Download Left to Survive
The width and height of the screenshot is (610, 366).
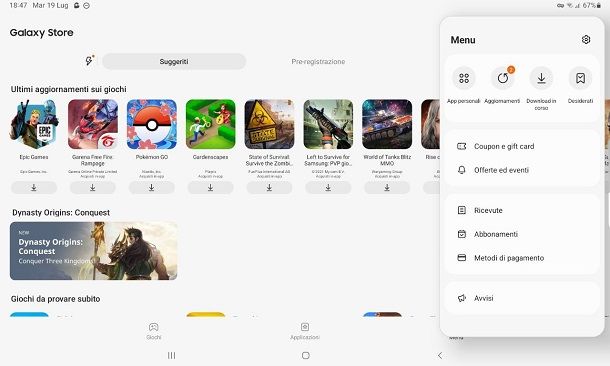tap(328, 187)
